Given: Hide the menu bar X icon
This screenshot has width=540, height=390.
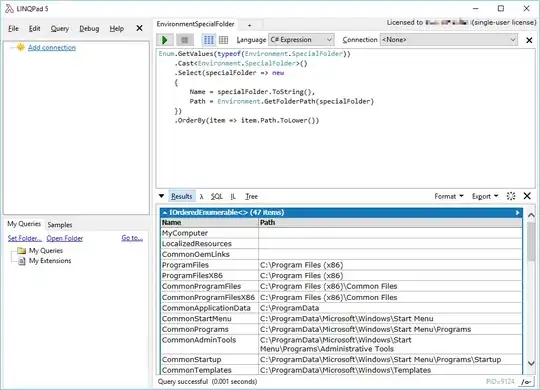Looking at the screenshot, I should (139, 28).
